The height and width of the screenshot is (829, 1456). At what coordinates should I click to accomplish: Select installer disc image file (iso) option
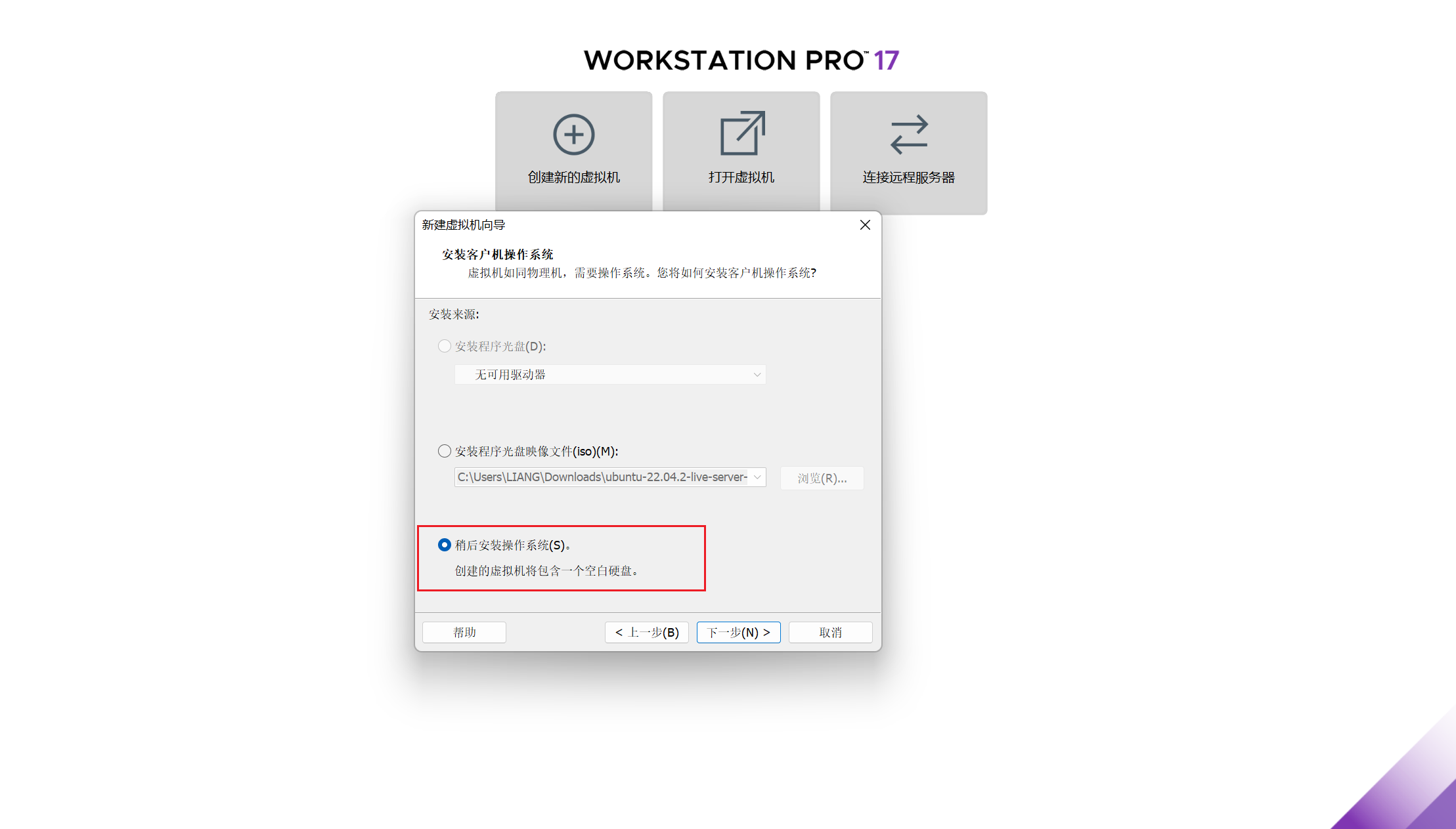tap(445, 451)
